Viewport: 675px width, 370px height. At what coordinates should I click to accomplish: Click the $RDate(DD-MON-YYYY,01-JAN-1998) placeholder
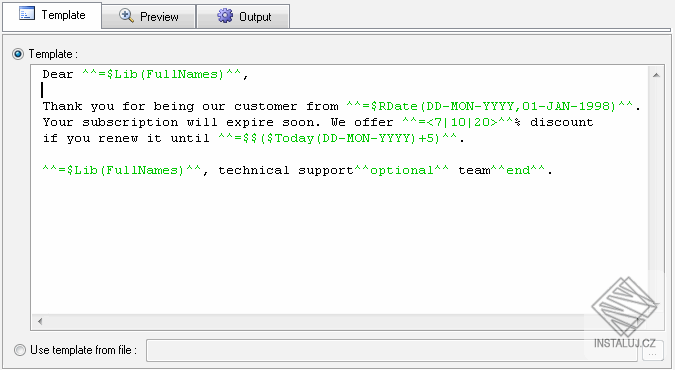[489, 106]
